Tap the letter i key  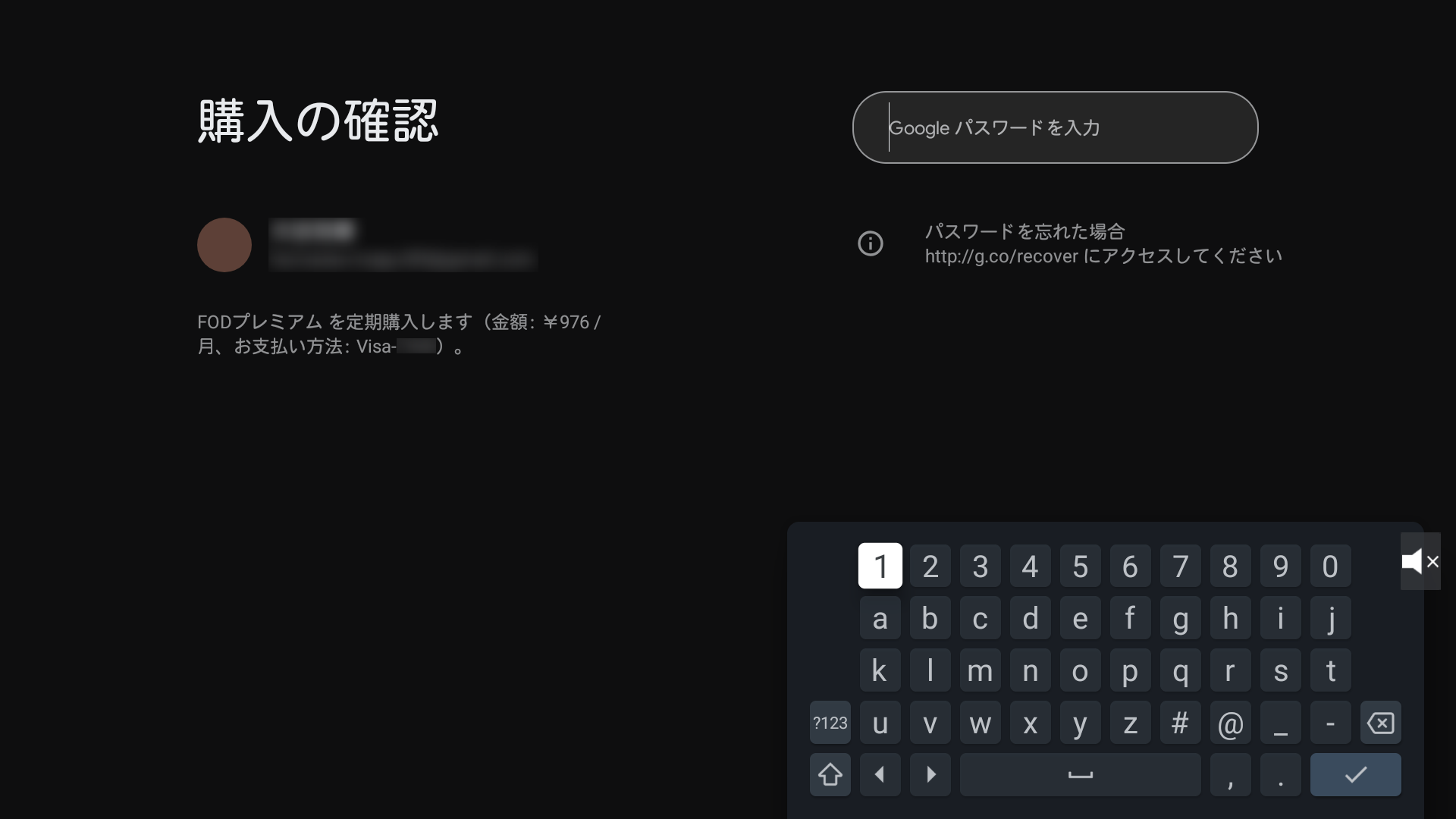coord(1280,618)
